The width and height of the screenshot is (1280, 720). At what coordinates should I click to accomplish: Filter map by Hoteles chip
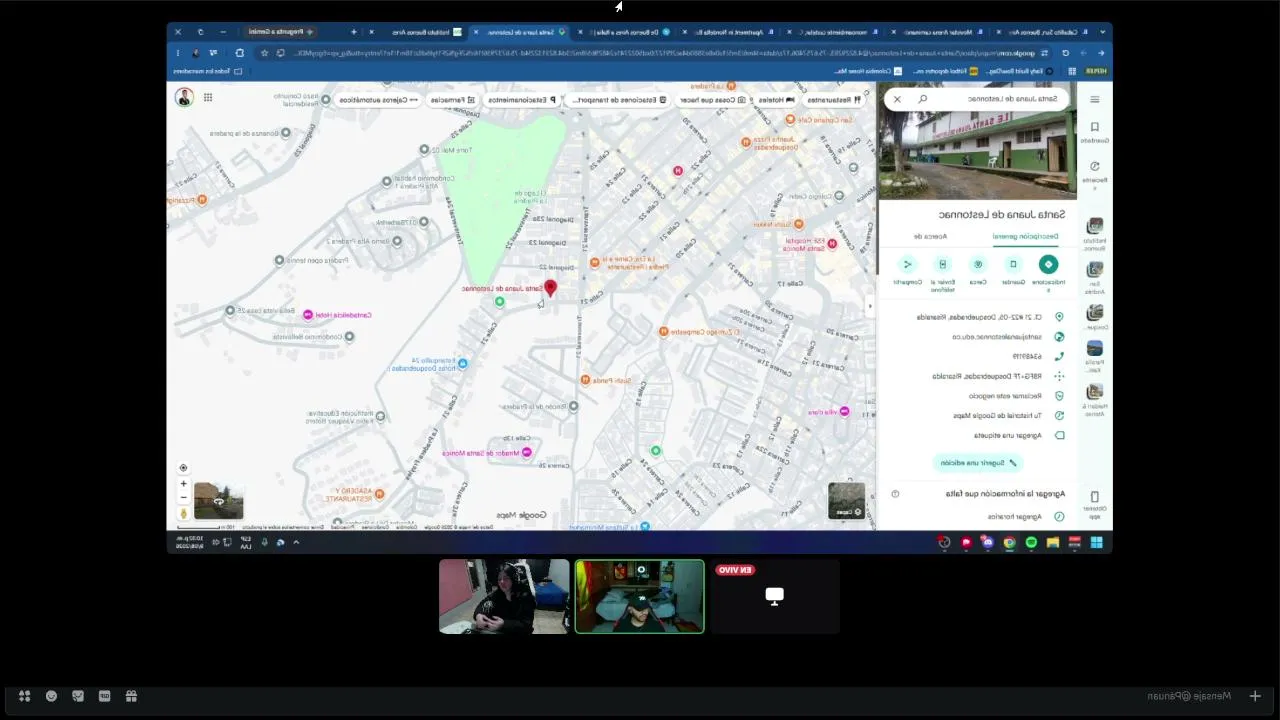point(776,100)
